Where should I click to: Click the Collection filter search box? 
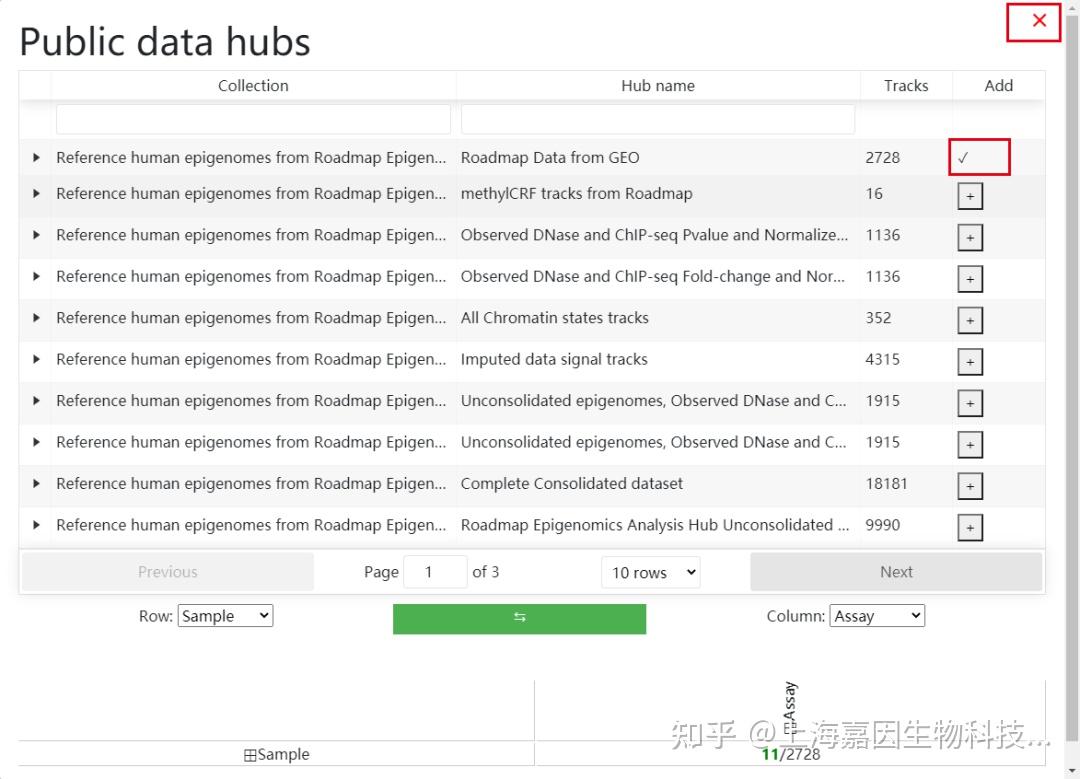[x=253, y=118]
